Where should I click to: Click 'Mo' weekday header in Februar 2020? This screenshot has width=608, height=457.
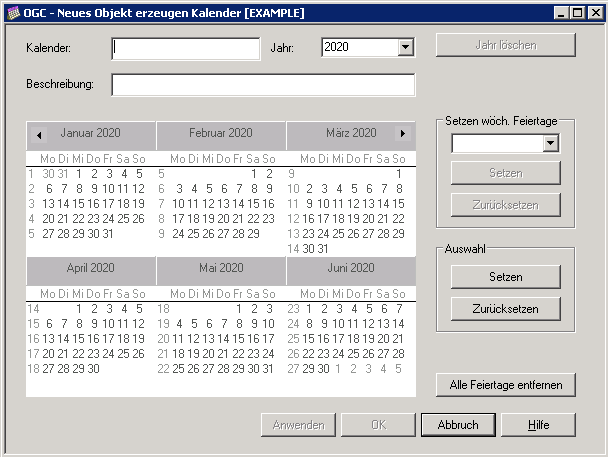pos(178,159)
